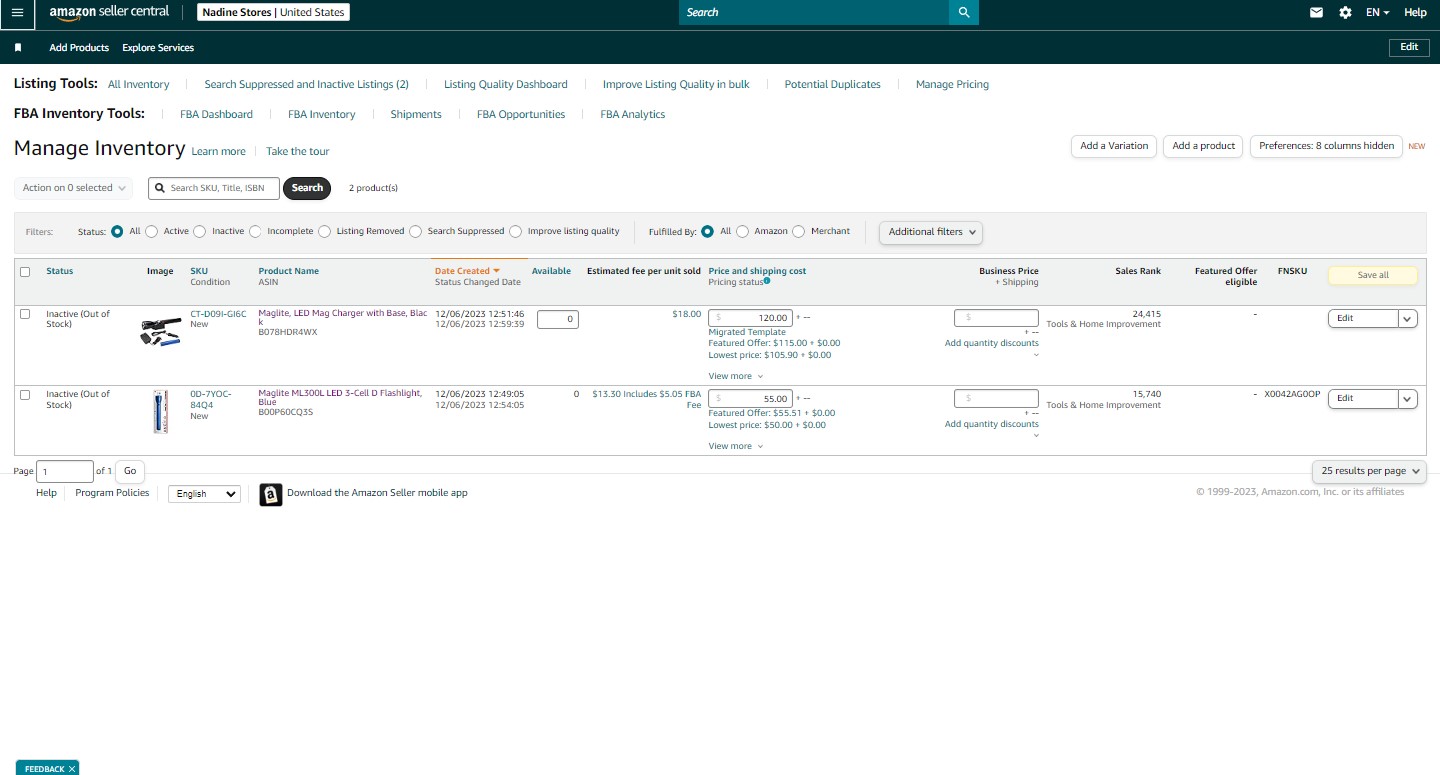
Task: Go to Potential Duplicates
Action: (832, 85)
